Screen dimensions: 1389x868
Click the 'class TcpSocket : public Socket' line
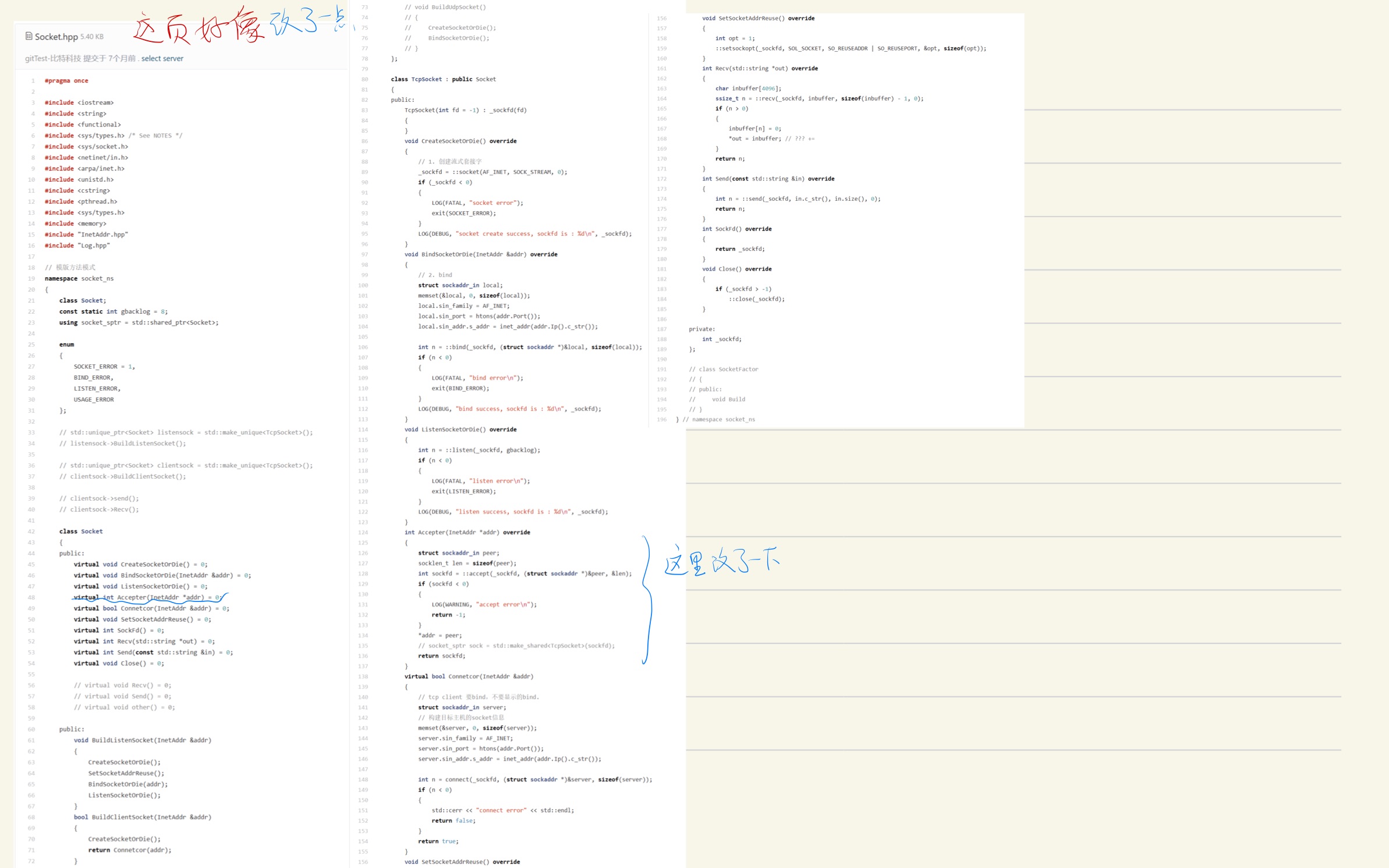click(443, 79)
